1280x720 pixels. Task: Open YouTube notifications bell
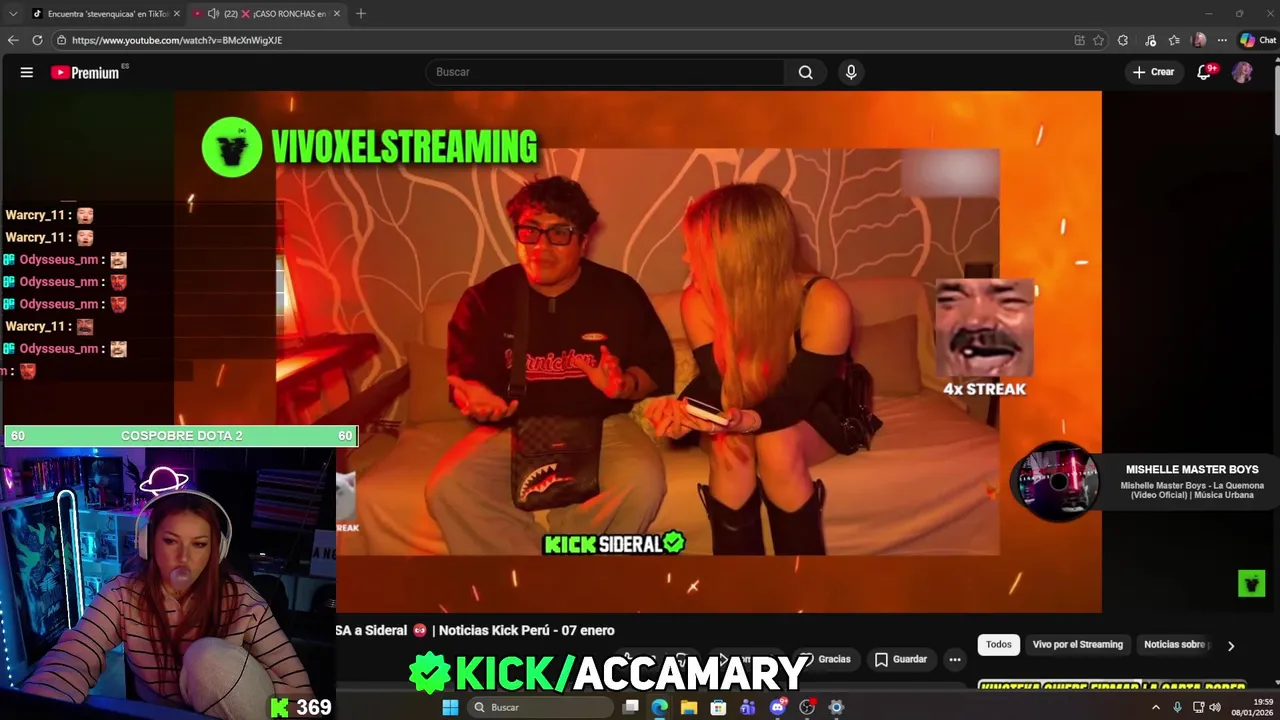click(1204, 72)
